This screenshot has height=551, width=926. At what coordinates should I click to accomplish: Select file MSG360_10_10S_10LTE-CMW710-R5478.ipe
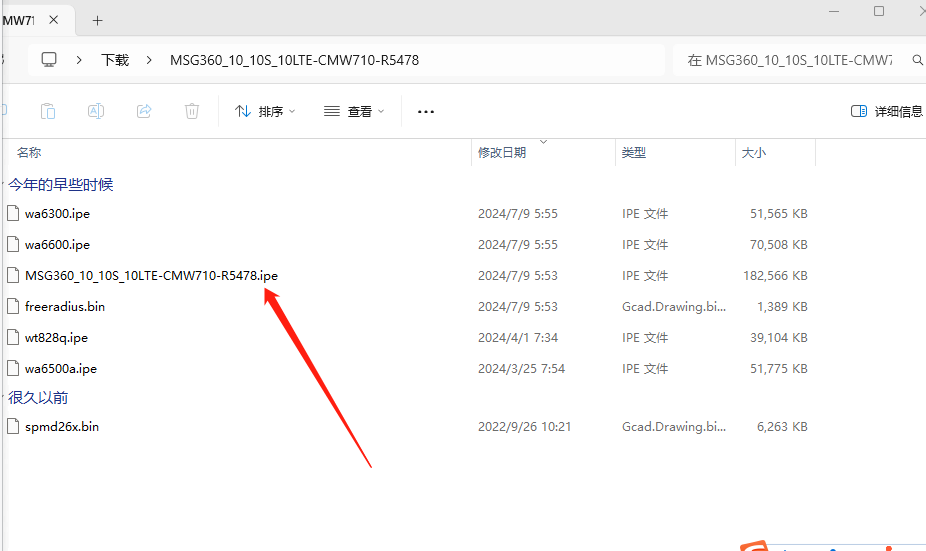[x=151, y=276]
